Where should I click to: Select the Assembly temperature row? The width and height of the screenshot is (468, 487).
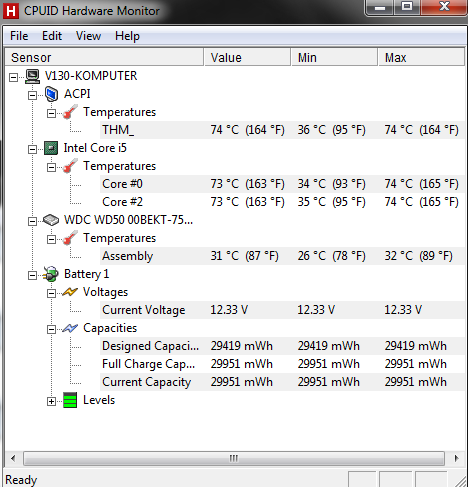(282, 256)
